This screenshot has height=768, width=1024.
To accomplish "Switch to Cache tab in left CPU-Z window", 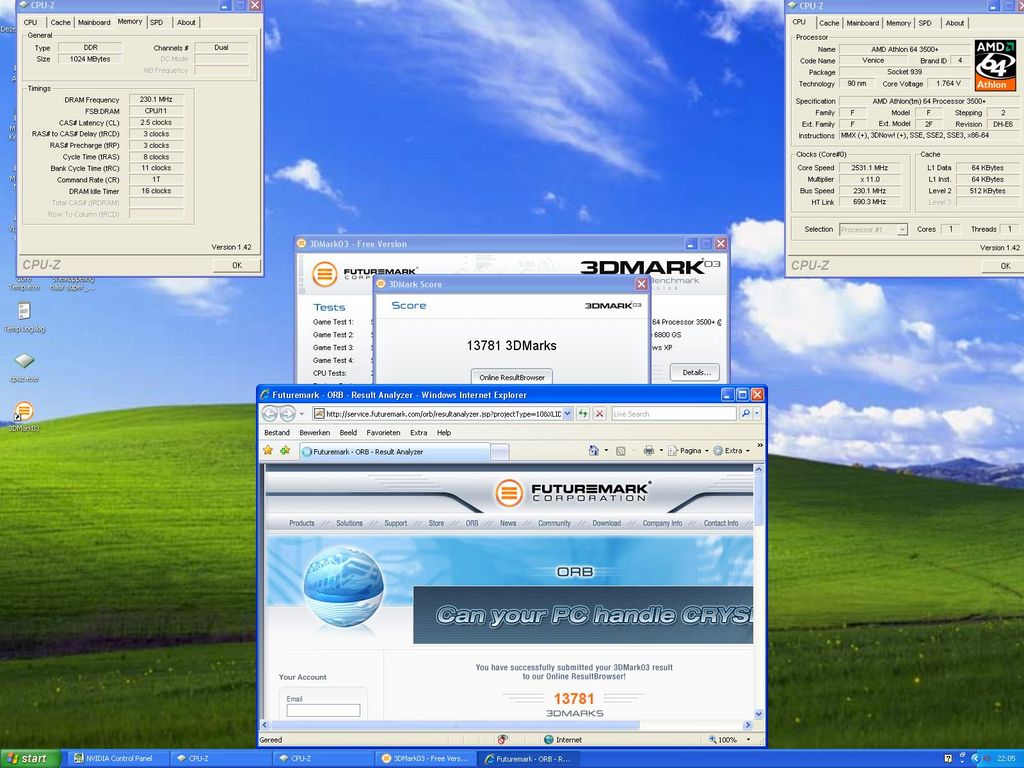I will (60, 22).
